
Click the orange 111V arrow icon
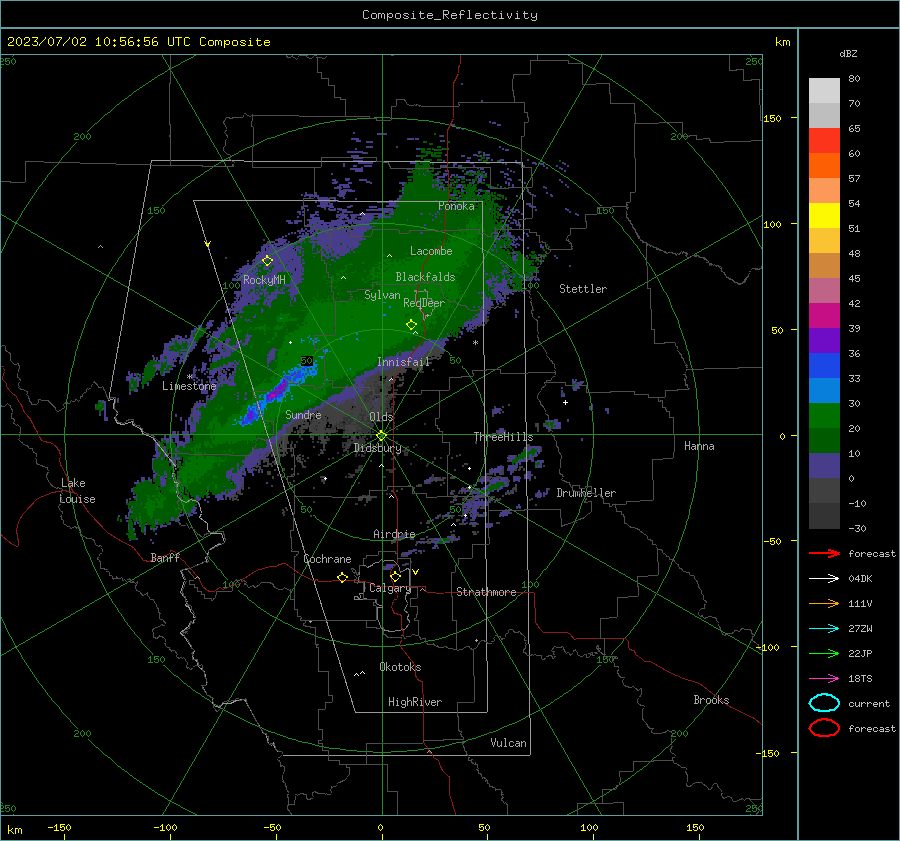[824, 603]
